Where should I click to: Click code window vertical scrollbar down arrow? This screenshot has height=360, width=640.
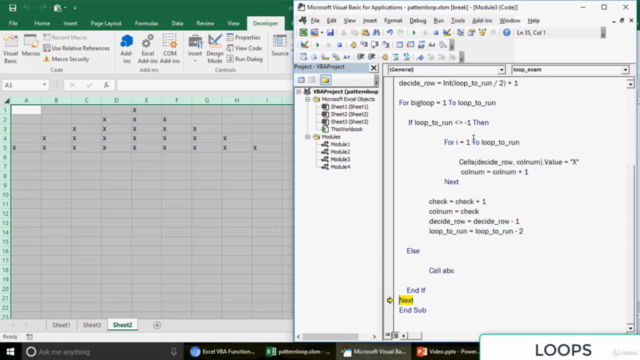tap(631, 328)
